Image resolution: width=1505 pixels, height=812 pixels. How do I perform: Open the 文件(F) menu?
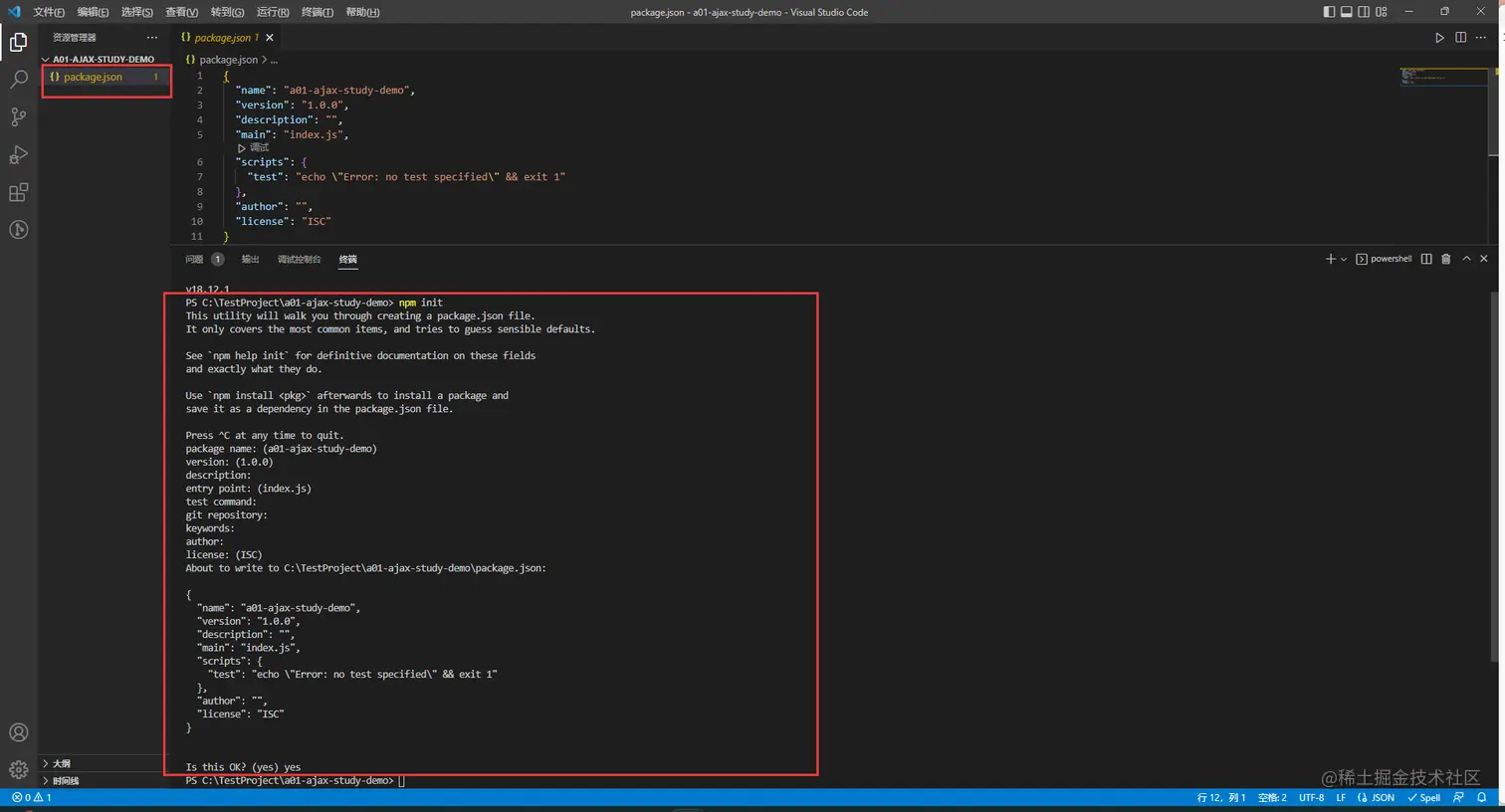[49, 12]
